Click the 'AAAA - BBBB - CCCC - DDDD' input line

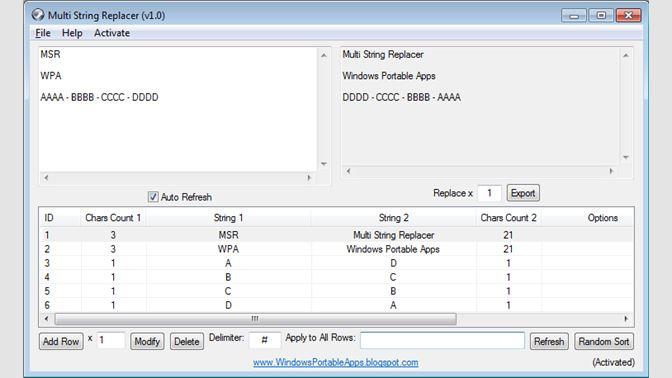pyautogui.click(x=99, y=97)
